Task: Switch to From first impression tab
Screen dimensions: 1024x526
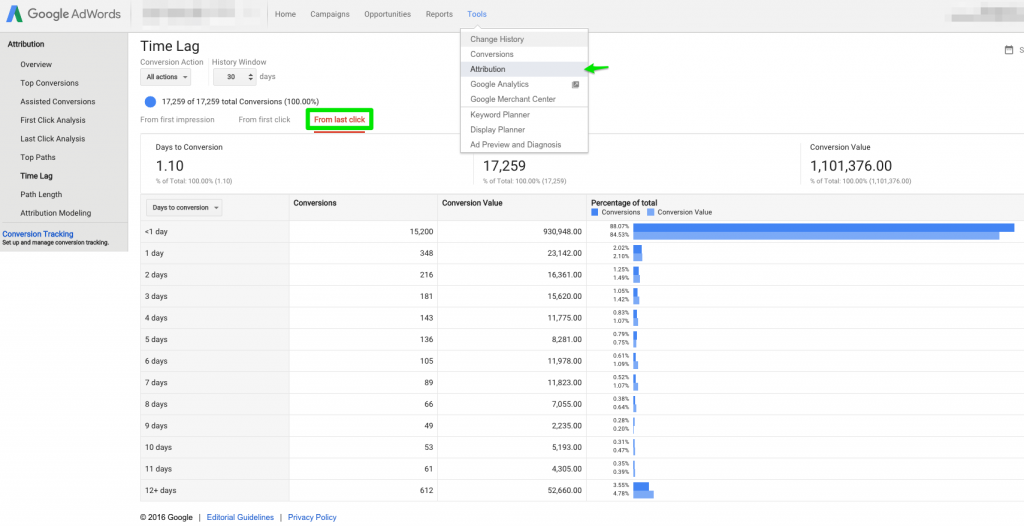Action: pos(177,120)
